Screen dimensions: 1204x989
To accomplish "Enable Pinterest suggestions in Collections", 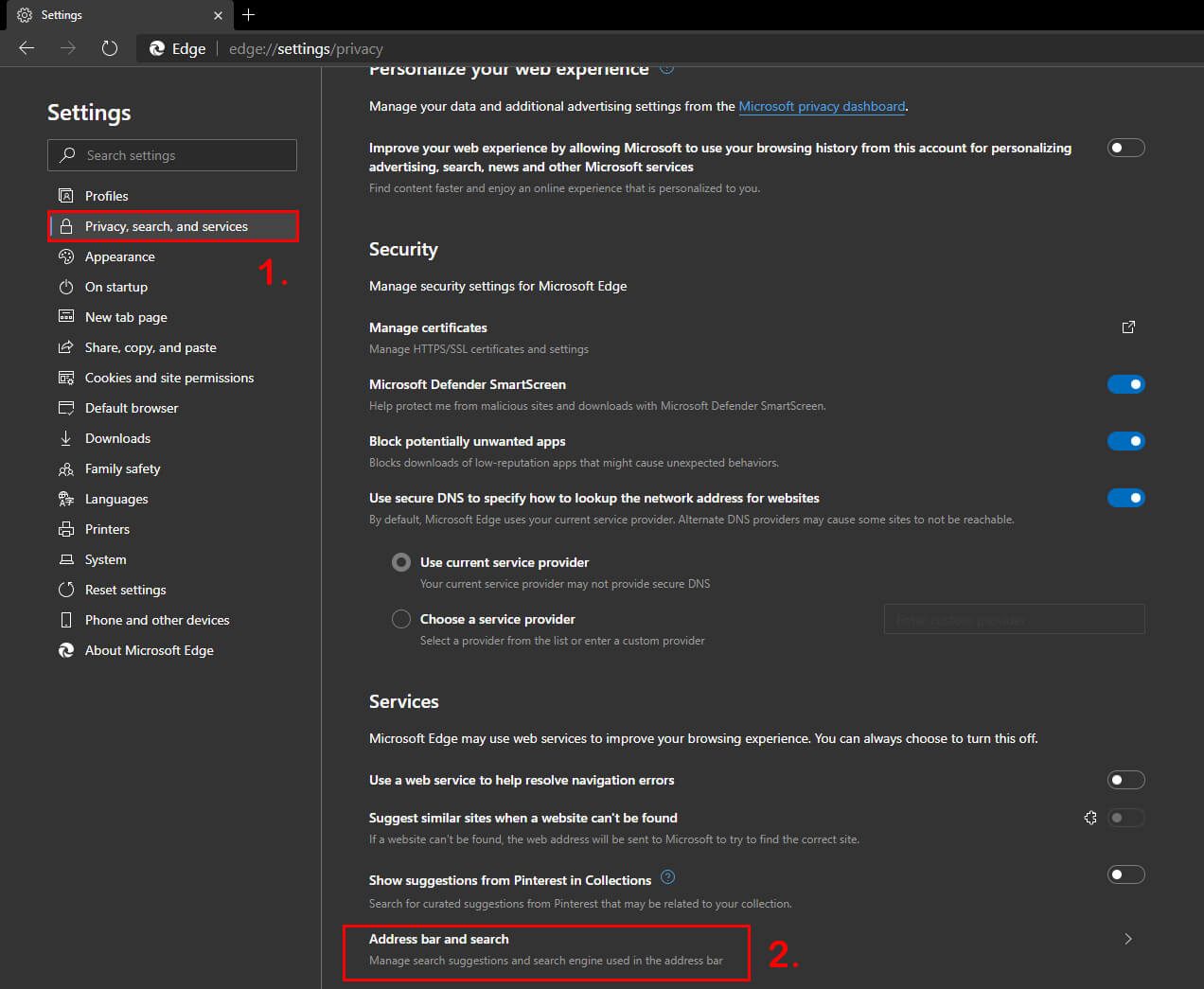I will point(1126,874).
